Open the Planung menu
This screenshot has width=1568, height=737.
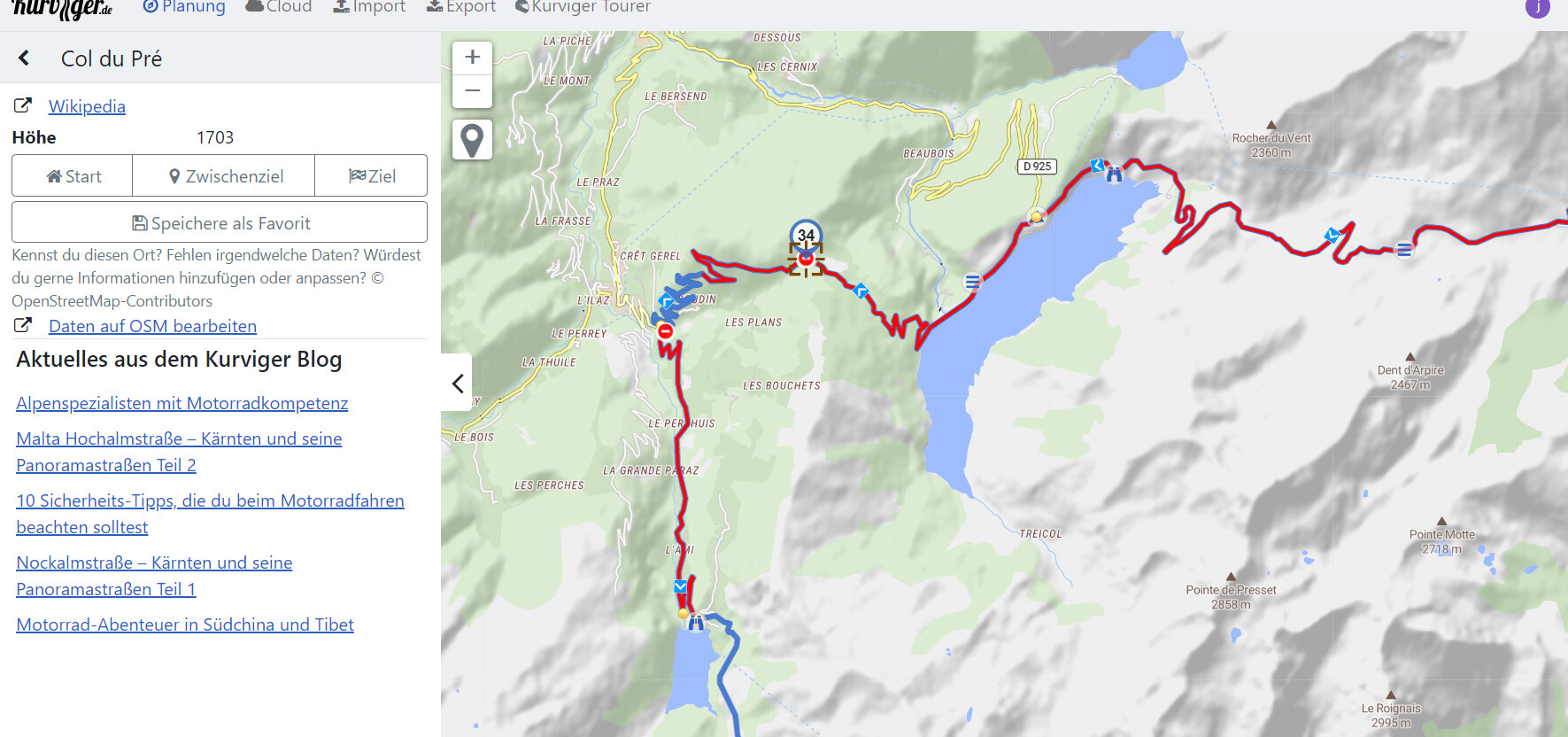pos(184,7)
